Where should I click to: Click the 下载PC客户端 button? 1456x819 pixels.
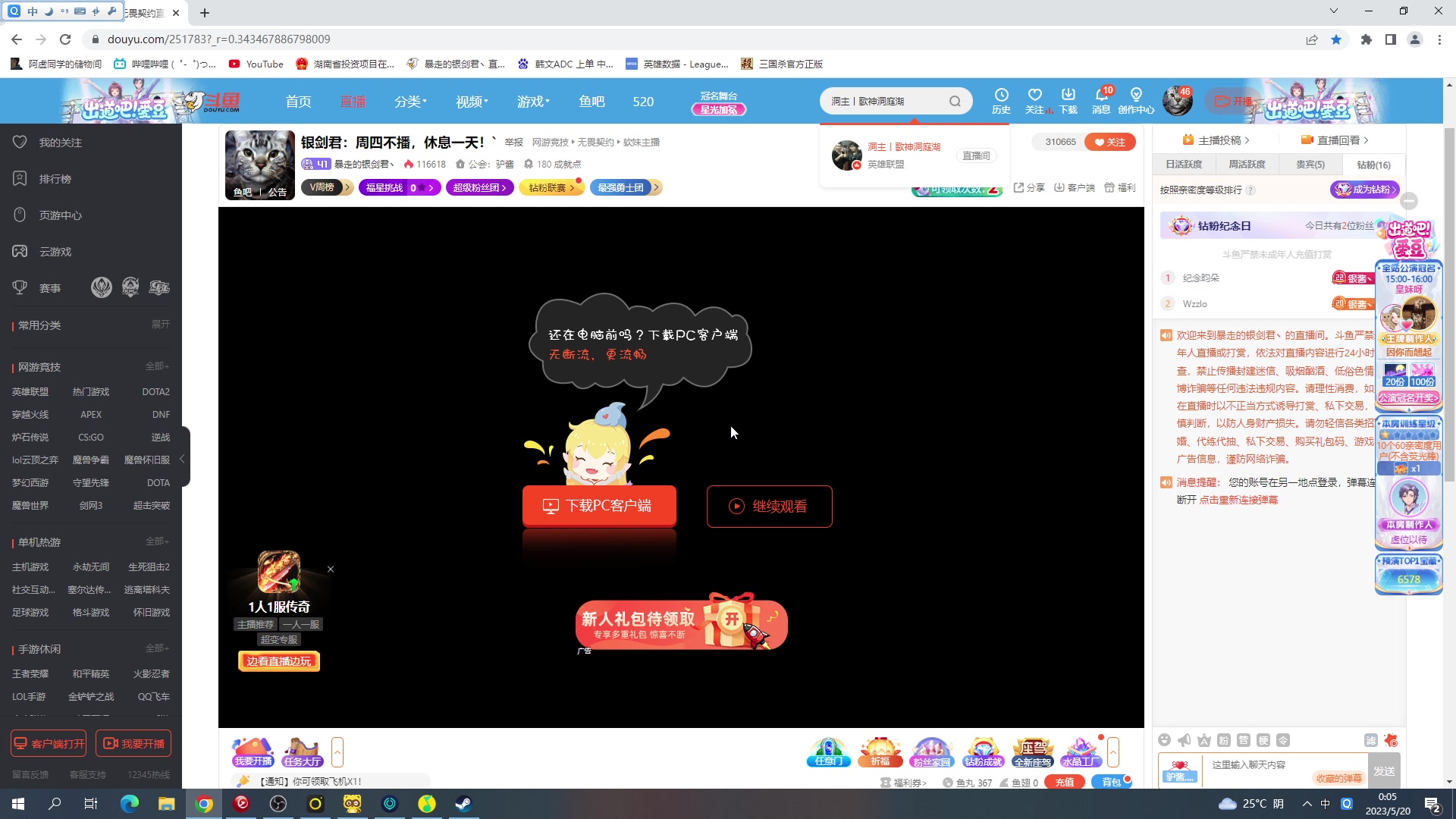tap(599, 506)
